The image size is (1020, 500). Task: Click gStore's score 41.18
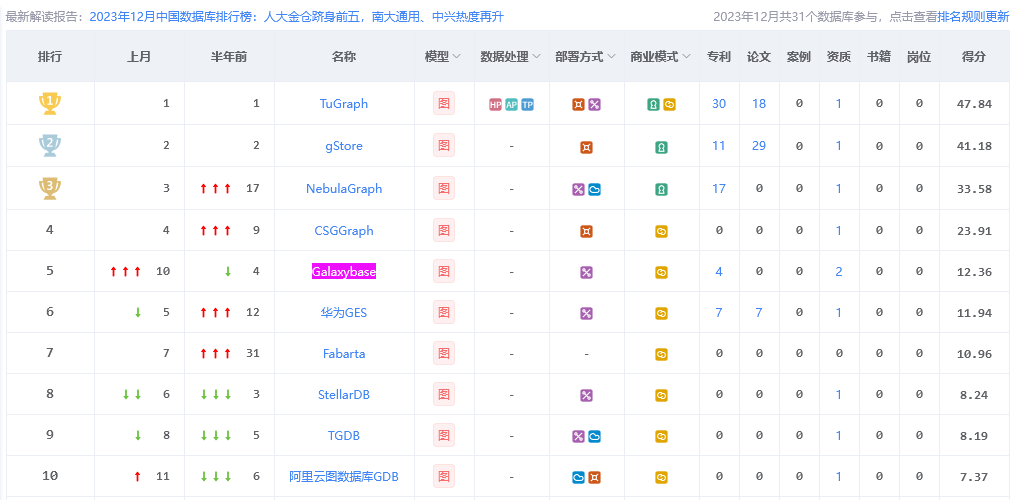pyautogui.click(x=974, y=146)
